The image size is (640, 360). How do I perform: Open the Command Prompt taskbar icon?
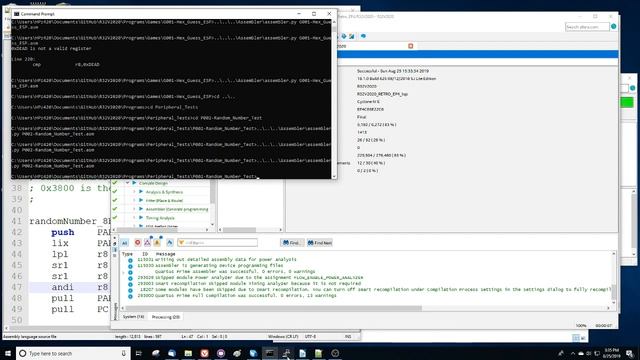click(270, 353)
